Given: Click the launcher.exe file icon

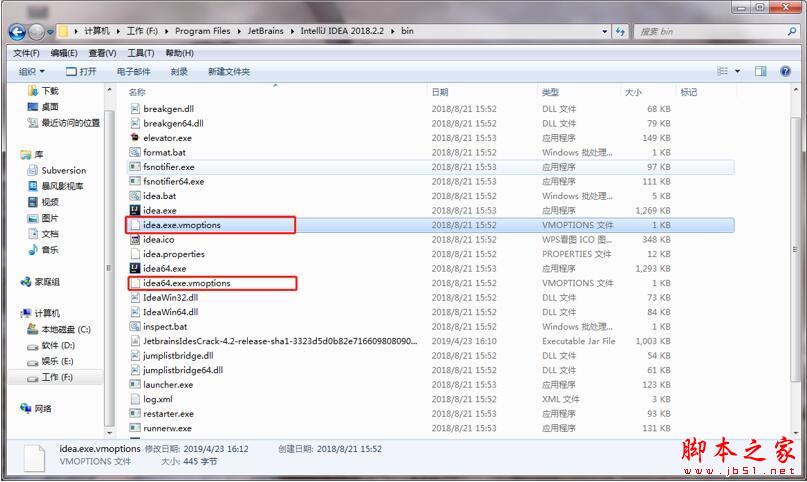Looking at the screenshot, I should [135, 384].
